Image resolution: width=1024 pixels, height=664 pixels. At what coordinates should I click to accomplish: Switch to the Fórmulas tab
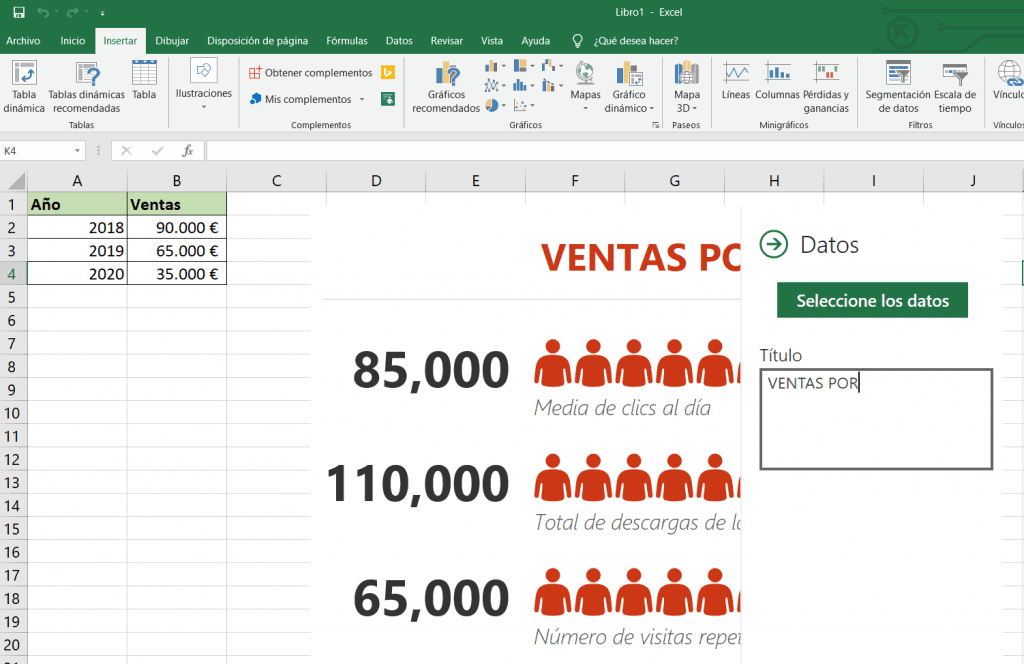point(347,40)
